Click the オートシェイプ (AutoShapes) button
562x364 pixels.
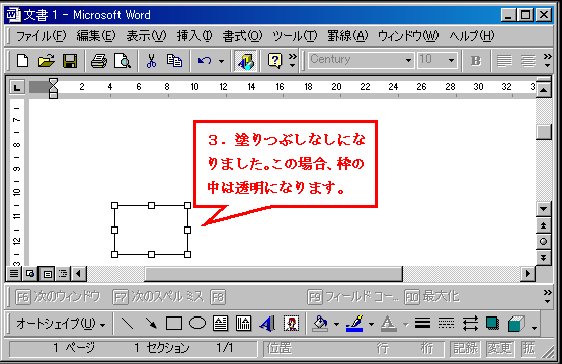(60, 324)
